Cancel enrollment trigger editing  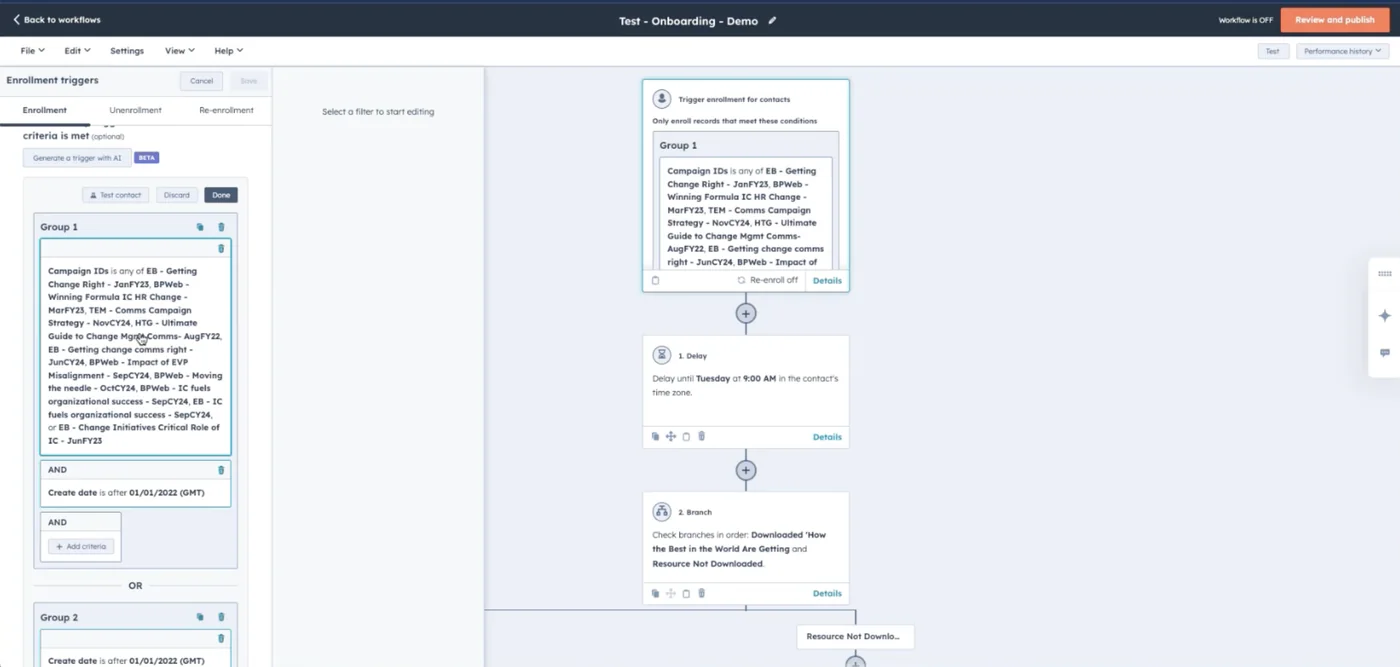click(x=202, y=81)
